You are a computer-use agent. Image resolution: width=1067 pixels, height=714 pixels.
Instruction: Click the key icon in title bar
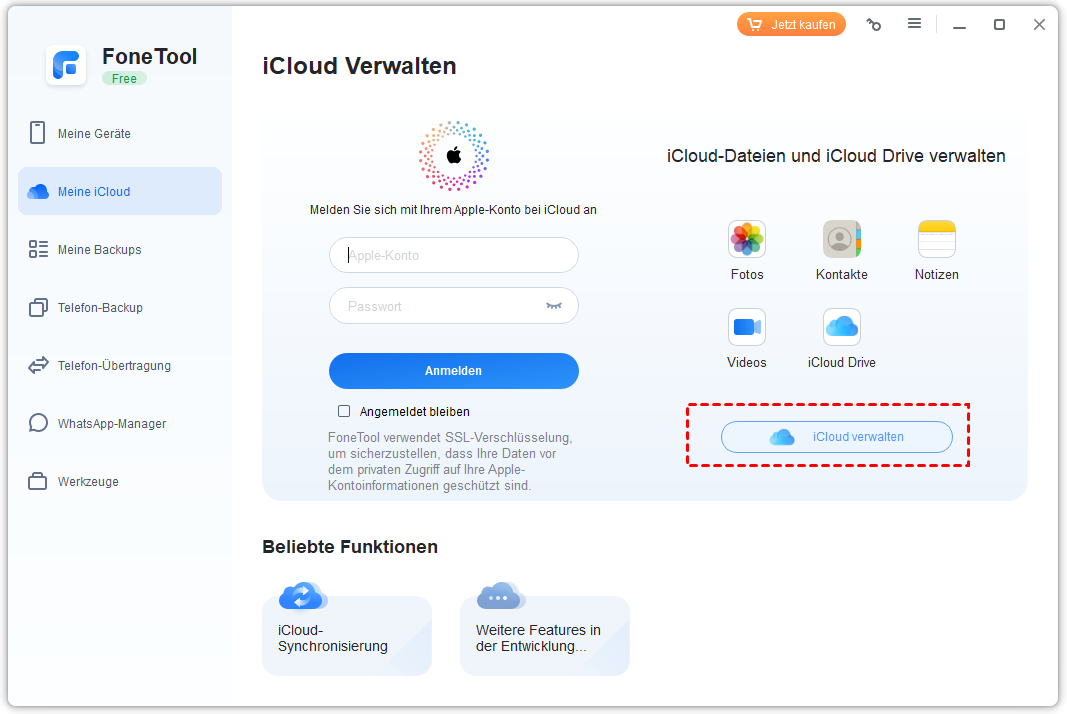[874, 25]
